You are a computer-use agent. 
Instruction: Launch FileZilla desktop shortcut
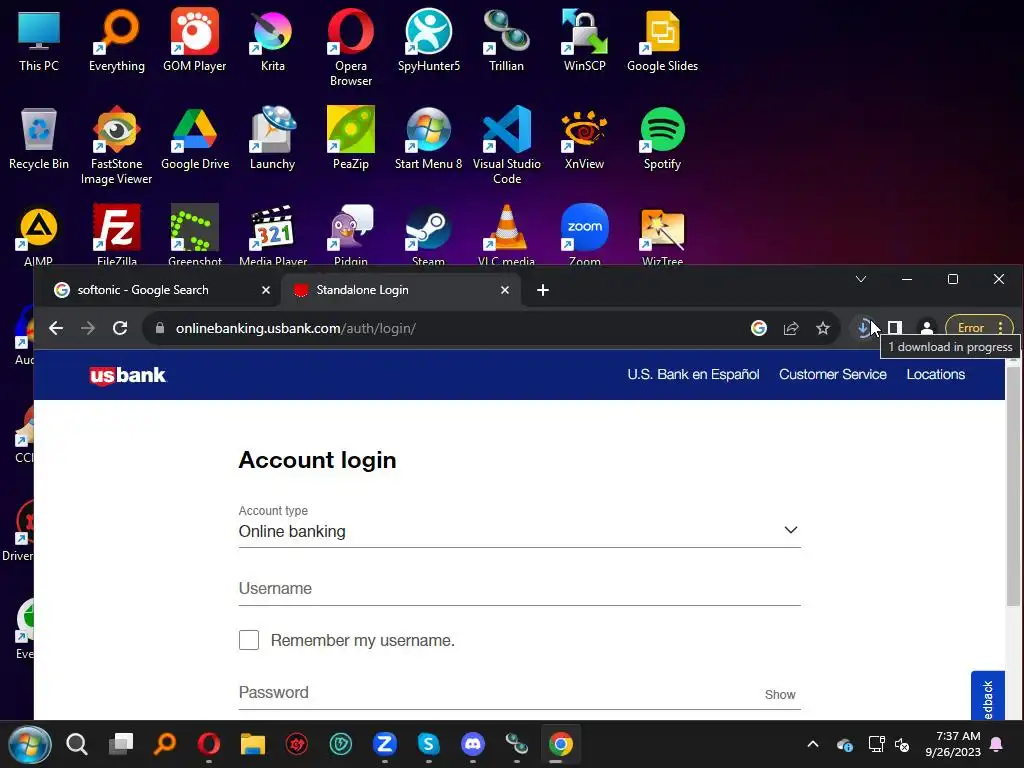(x=117, y=234)
